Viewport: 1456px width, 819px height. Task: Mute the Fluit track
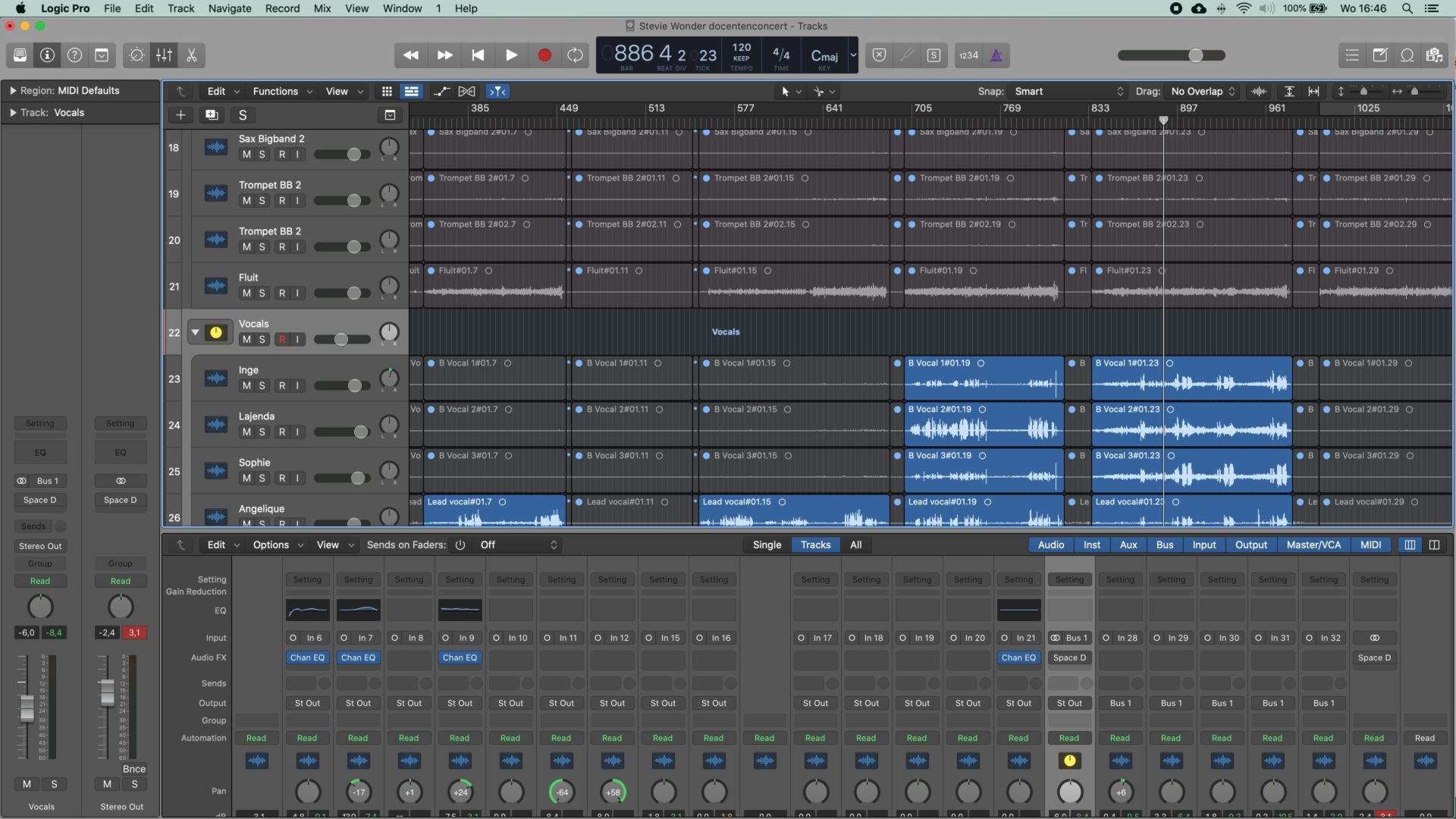pyautogui.click(x=246, y=293)
